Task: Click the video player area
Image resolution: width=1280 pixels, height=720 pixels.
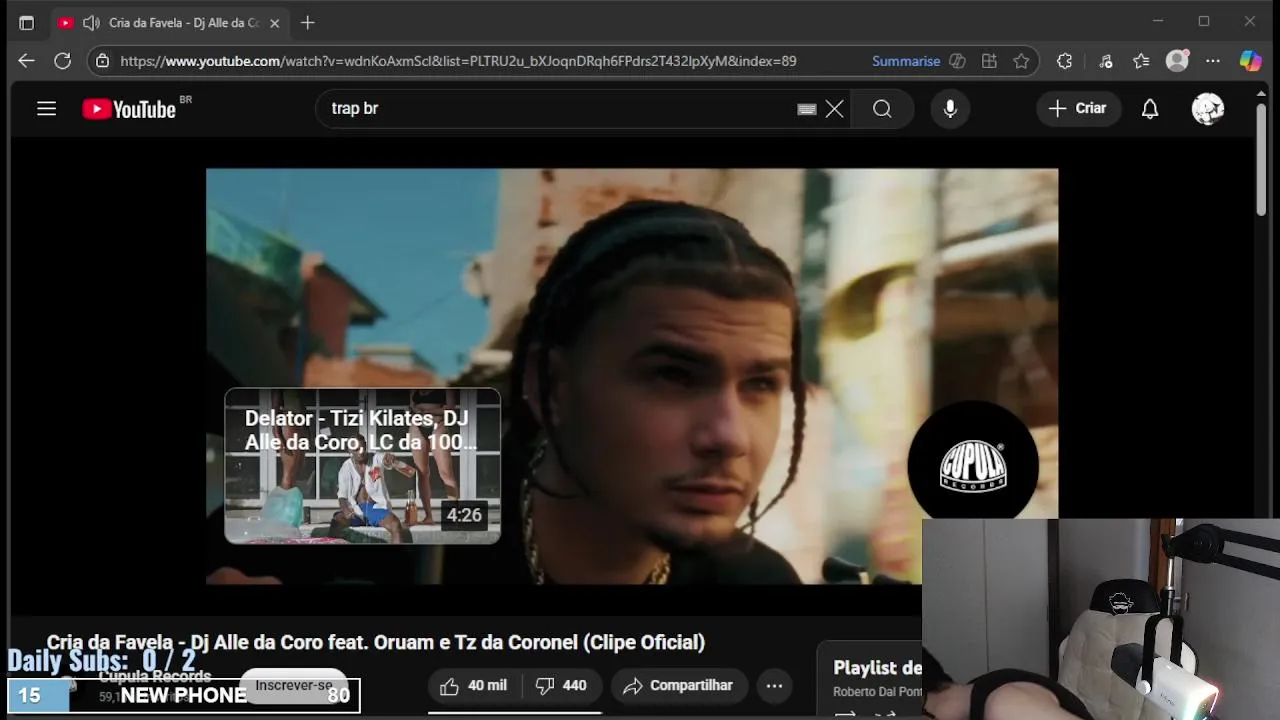Action: pyautogui.click(x=632, y=376)
